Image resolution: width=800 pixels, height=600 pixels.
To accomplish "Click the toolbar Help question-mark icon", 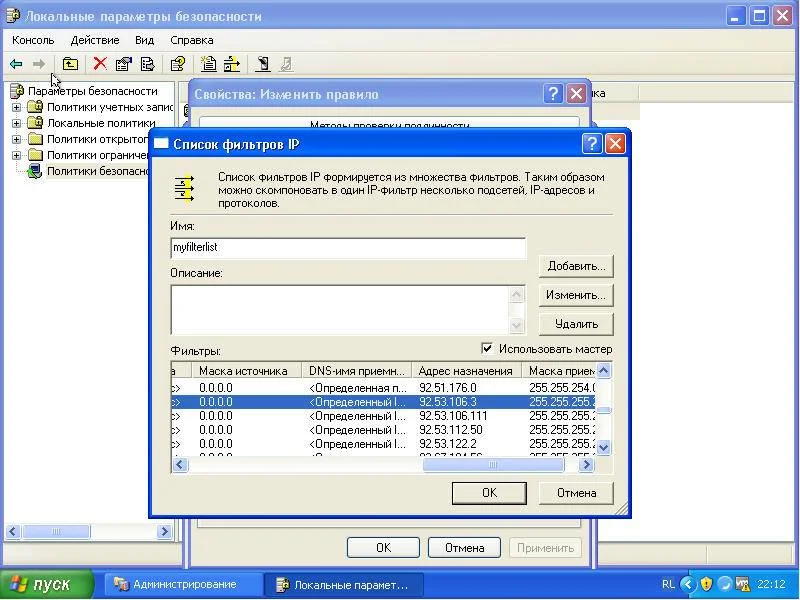I will click(178, 64).
